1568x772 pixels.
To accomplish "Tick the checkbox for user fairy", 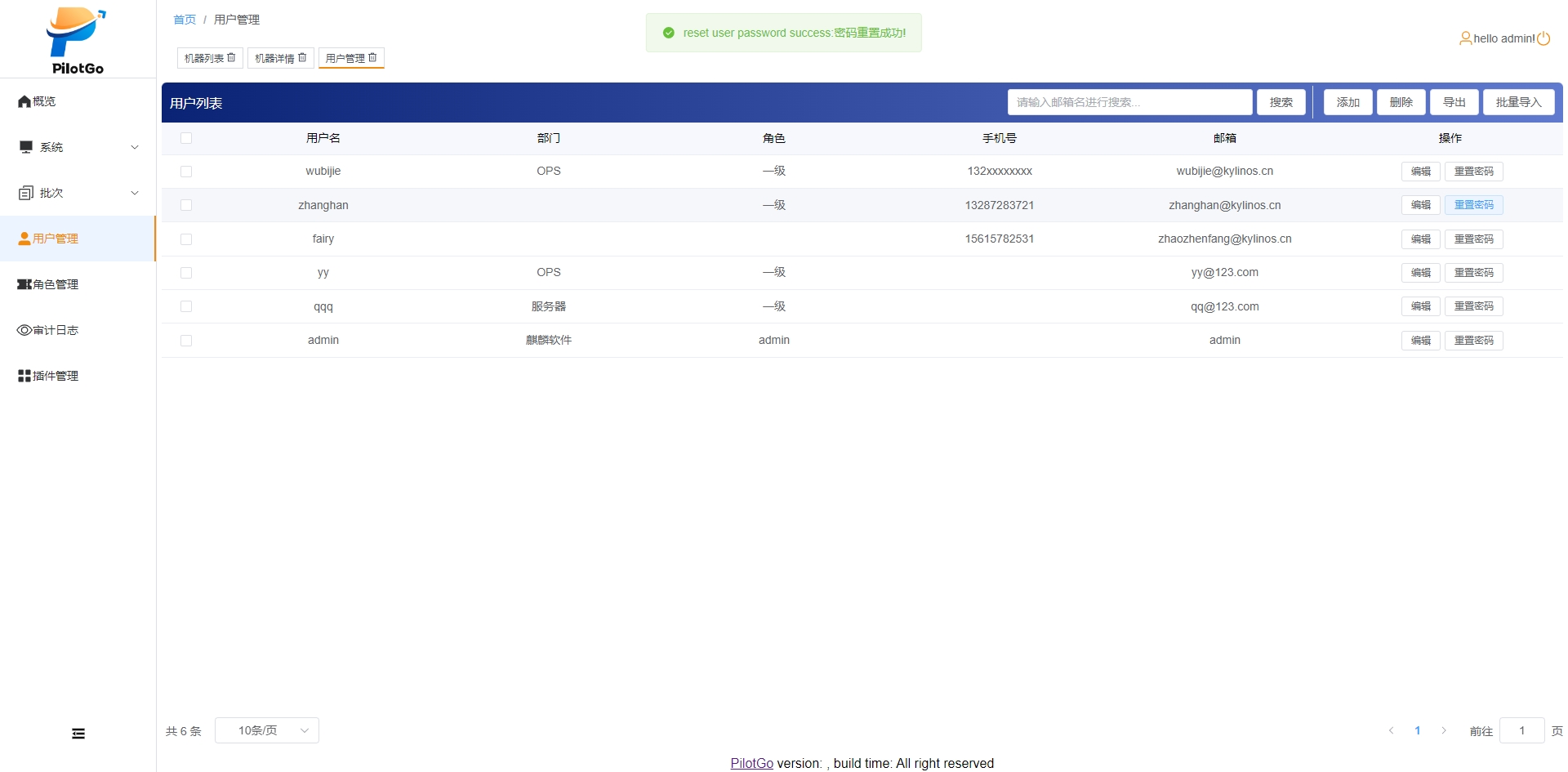I will 186,239.
